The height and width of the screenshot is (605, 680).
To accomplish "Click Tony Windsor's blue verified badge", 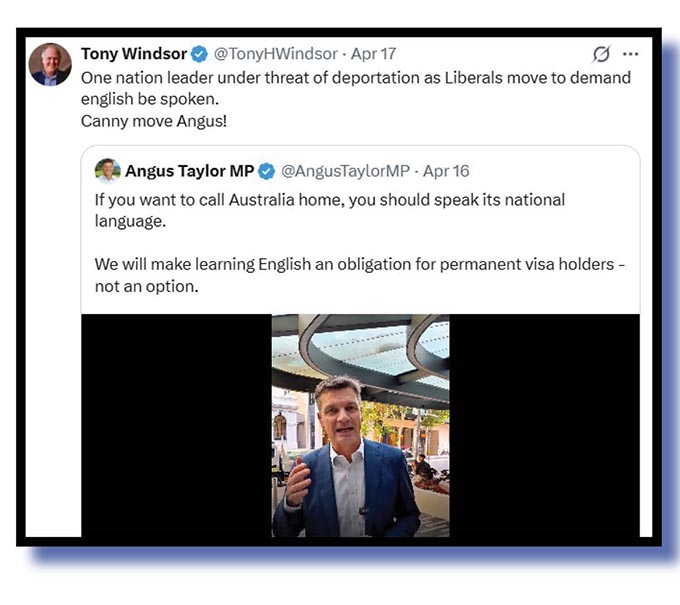I will point(199,54).
